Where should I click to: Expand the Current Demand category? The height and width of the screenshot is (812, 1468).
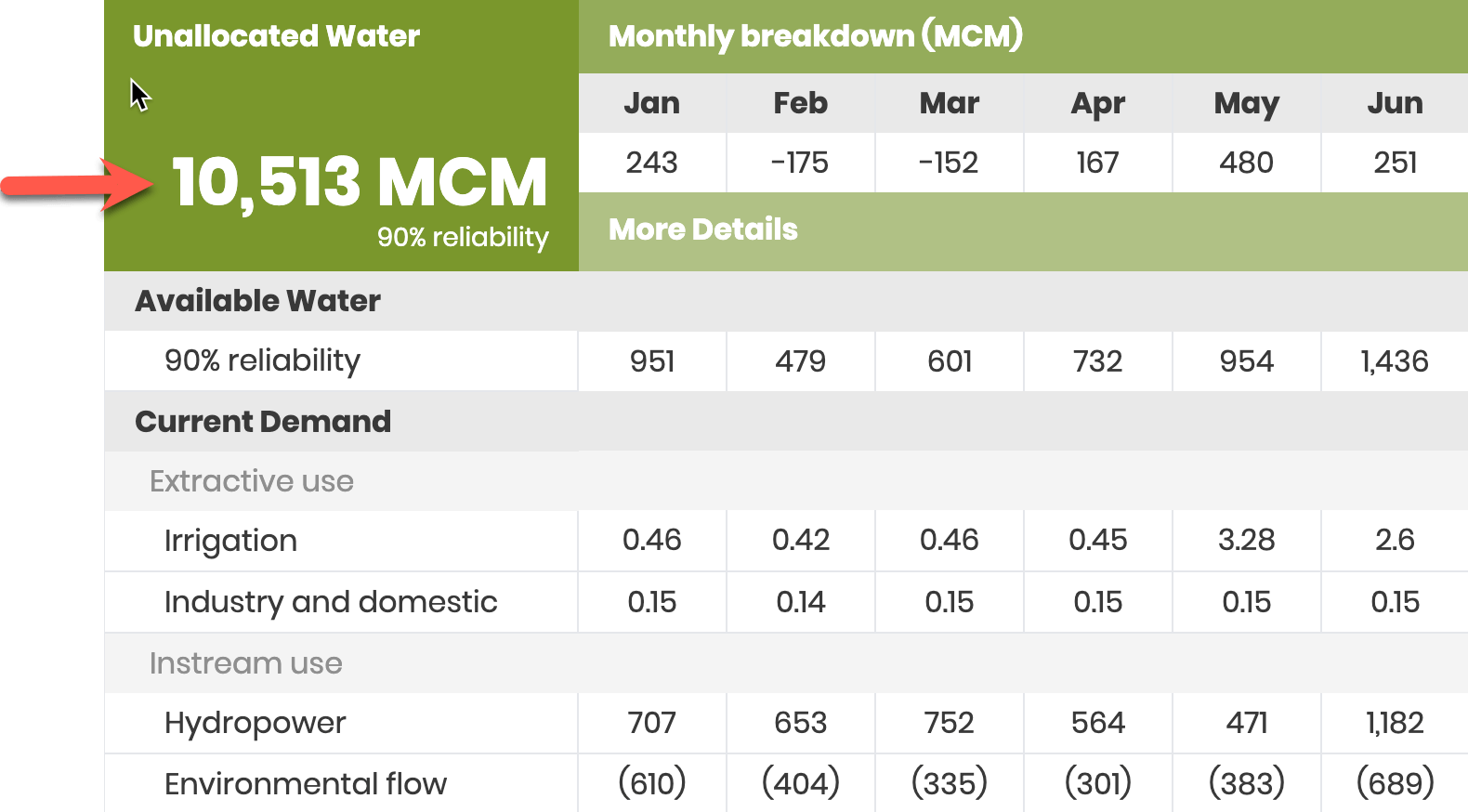pyautogui.click(x=263, y=421)
